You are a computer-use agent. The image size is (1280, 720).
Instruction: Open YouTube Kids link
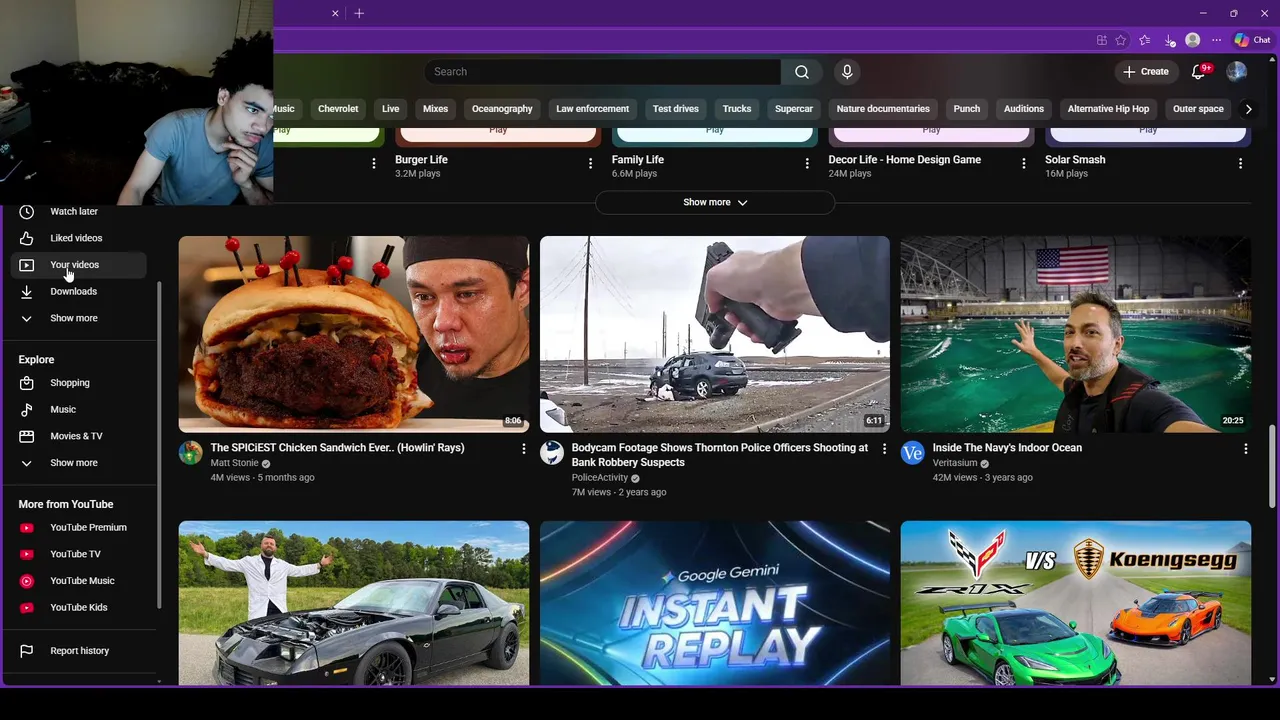tap(78, 608)
